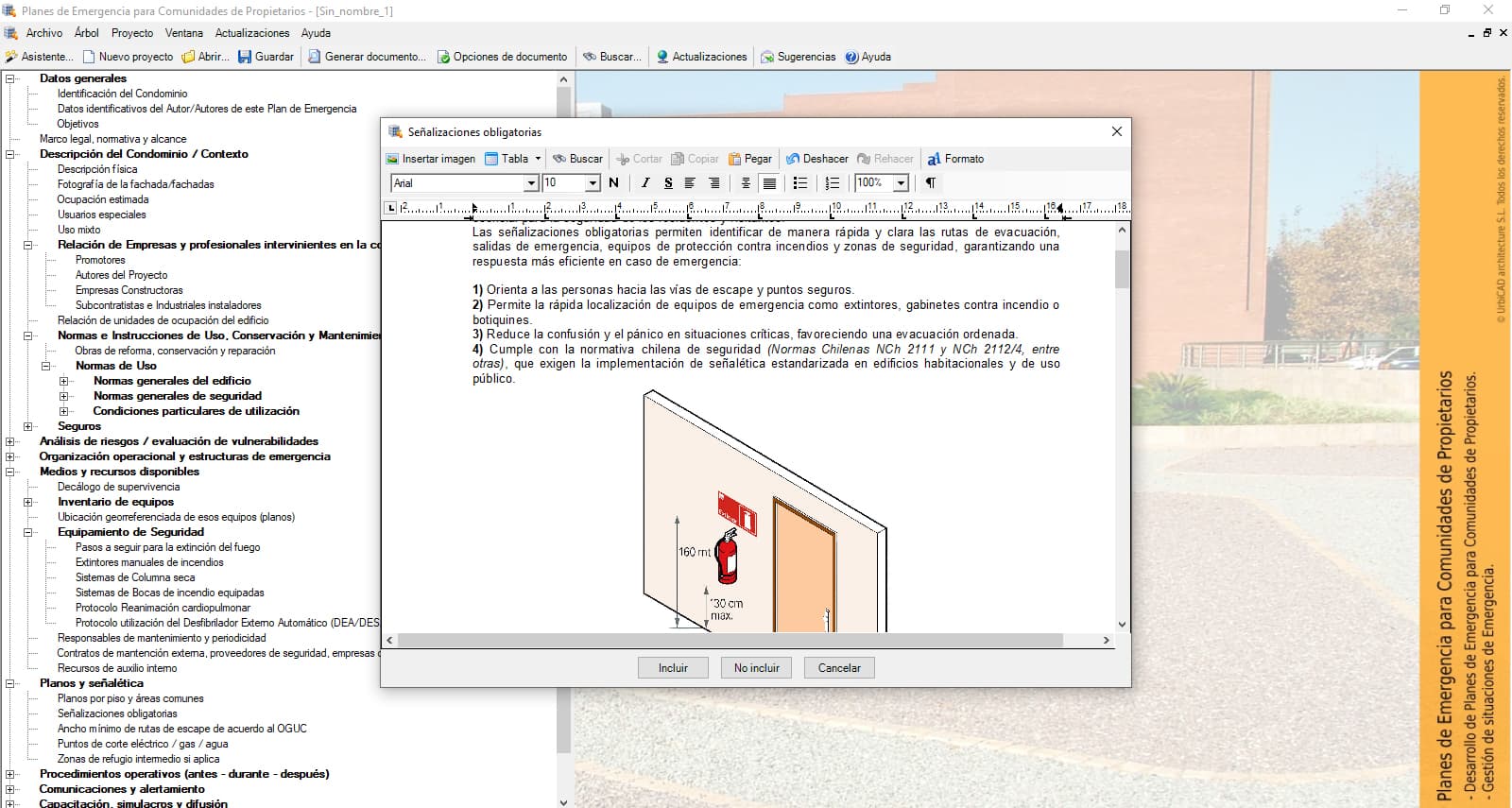Open the Proyecto menu
Viewport: 1512px width, 808px height.
(131, 33)
